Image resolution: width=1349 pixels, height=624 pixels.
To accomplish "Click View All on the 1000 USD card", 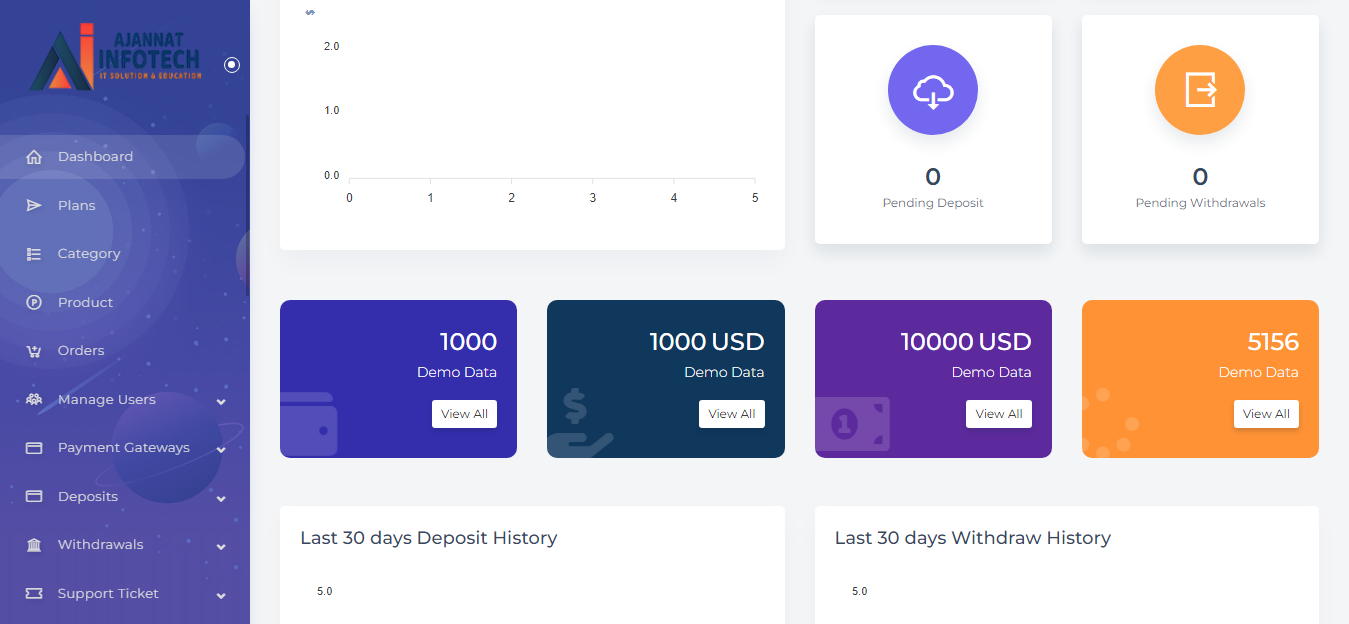I will (731, 414).
